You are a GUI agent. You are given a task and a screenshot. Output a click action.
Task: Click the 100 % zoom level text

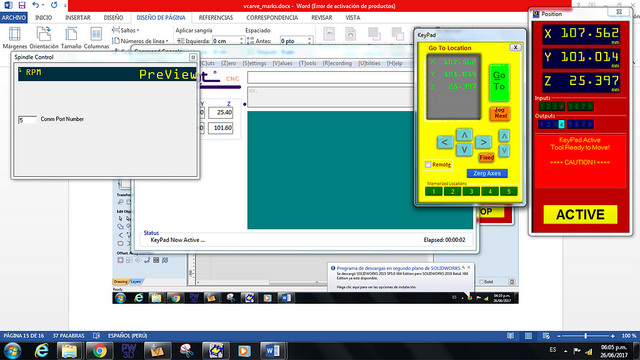click(x=629, y=336)
